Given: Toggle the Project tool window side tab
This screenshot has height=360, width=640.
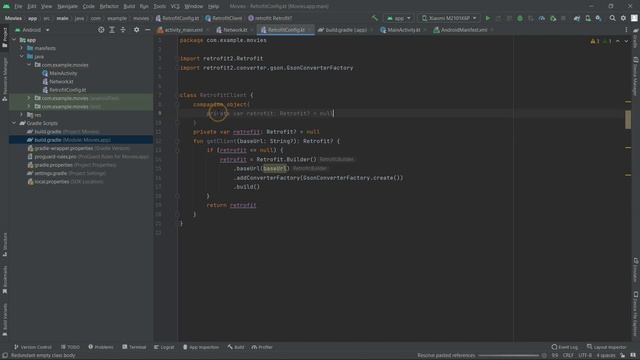Looking at the screenshot, I should coord(5,38).
